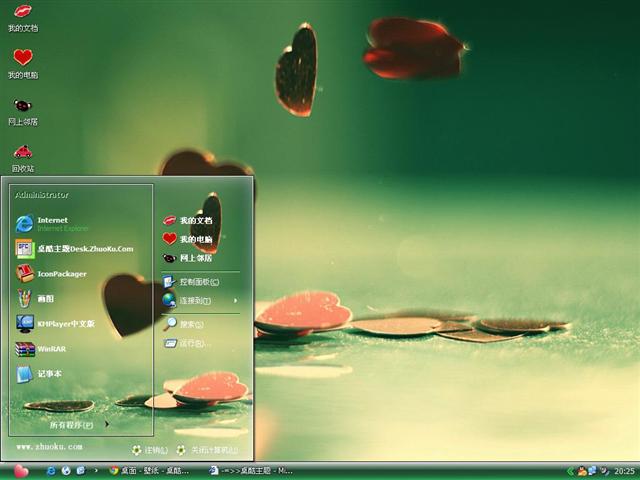
Task: Switch to 桌面 - 壁纸 taskbar window
Action: click(x=150, y=470)
